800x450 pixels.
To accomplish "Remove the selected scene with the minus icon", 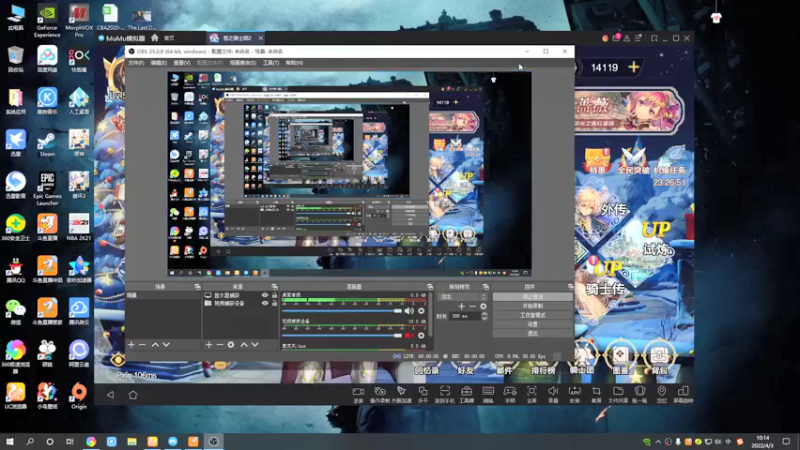I will [x=142, y=345].
